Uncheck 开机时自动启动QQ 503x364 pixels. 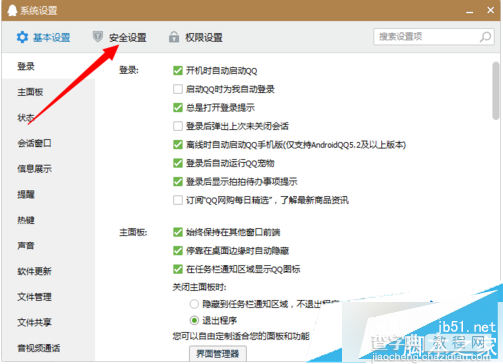pos(178,71)
